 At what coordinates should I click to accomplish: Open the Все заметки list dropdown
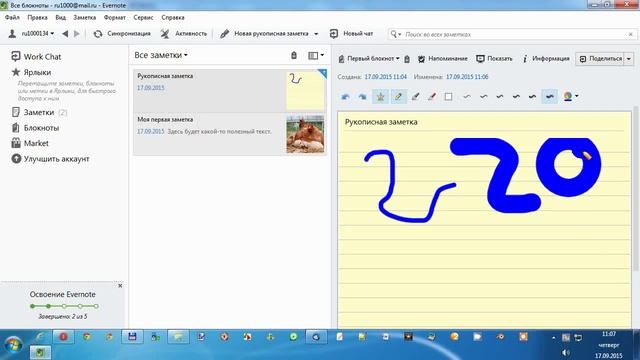tap(161, 55)
